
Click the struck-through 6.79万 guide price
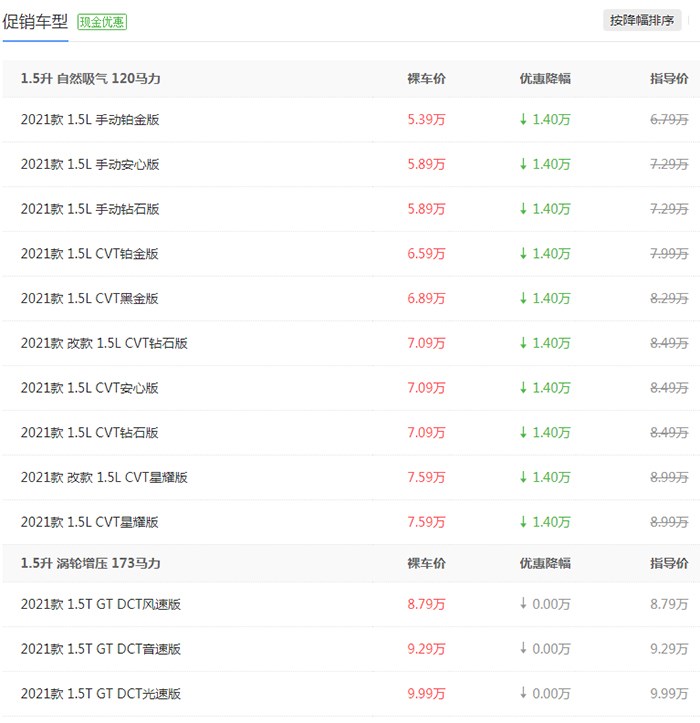pos(668,120)
